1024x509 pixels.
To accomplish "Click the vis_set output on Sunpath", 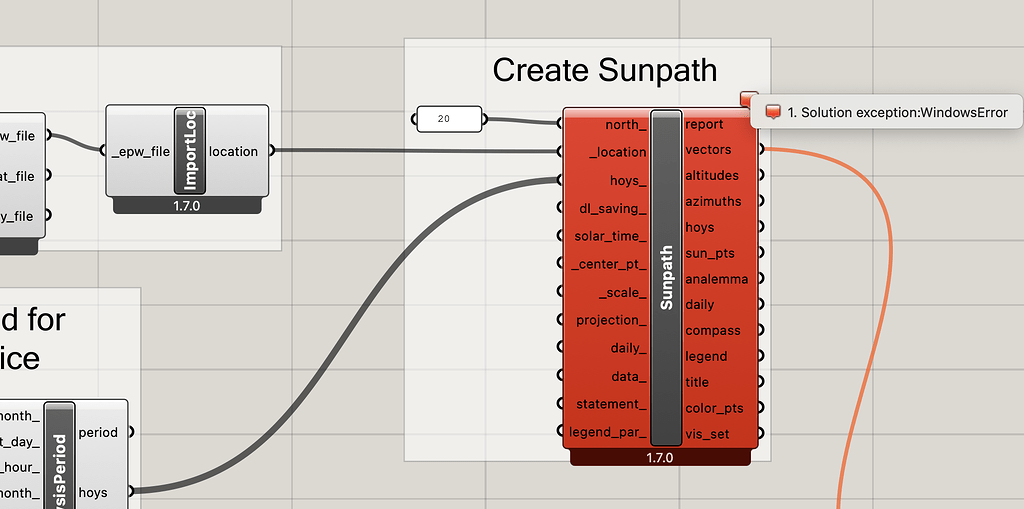I will pyautogui.click(x=707, y=434).
